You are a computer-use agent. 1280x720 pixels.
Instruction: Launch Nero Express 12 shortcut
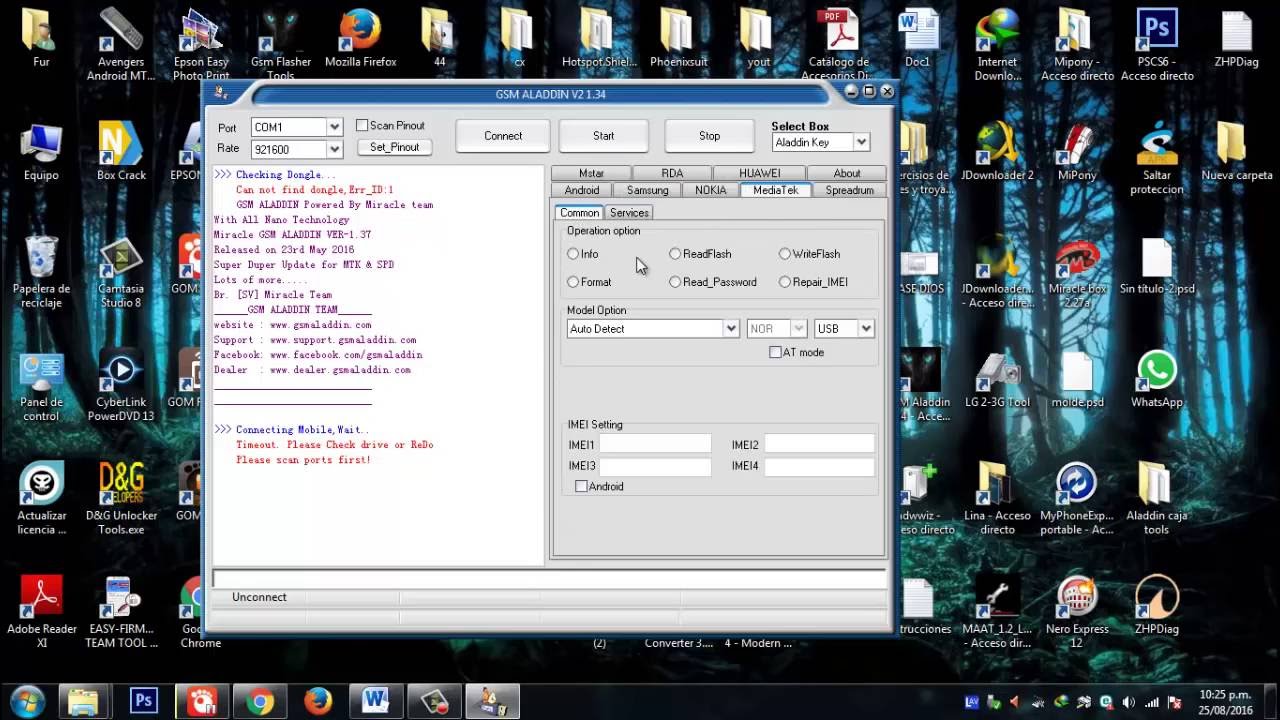(x=1077, y=612)
